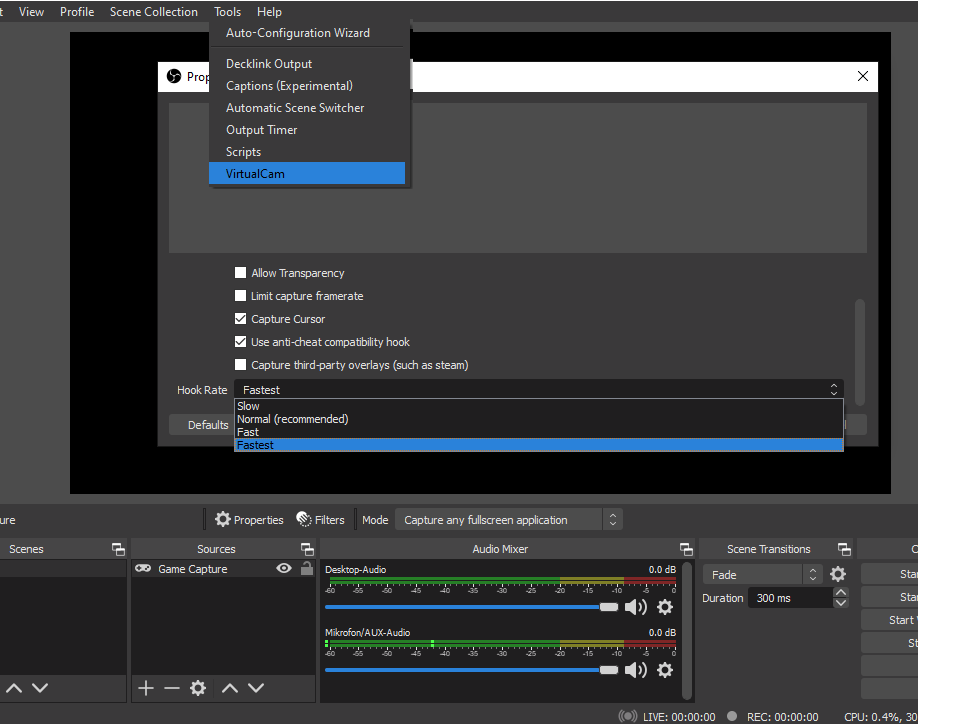Mute the Desktop-Audio speaker icon
971x724 pixels.
(635, 607)
